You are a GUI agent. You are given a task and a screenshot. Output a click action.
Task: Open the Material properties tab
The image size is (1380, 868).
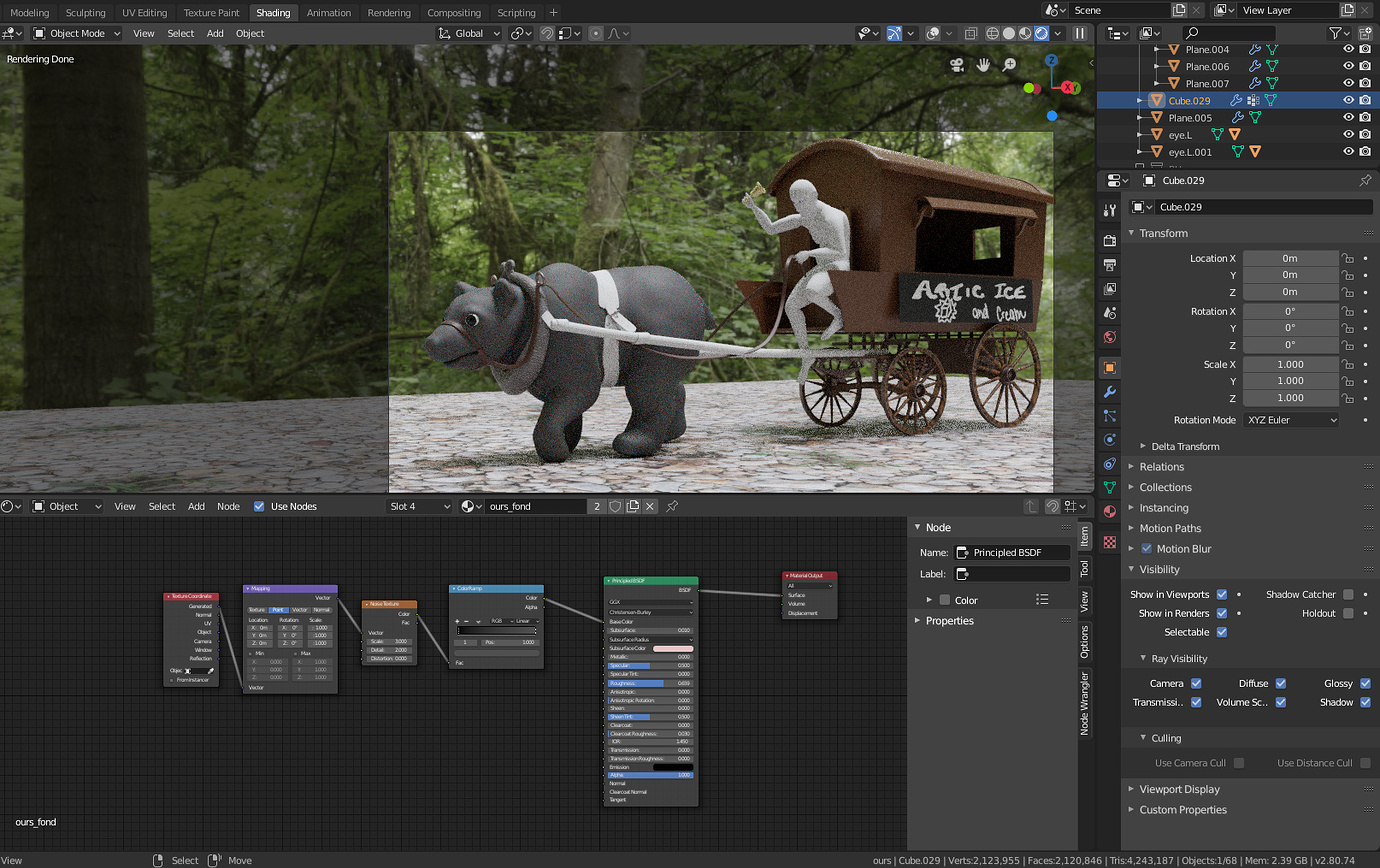[1109, 511]
